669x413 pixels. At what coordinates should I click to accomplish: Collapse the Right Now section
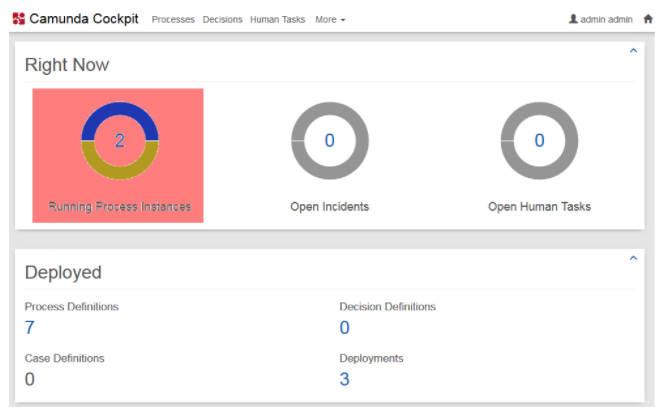pyautogui.click(x=633, y=51)
